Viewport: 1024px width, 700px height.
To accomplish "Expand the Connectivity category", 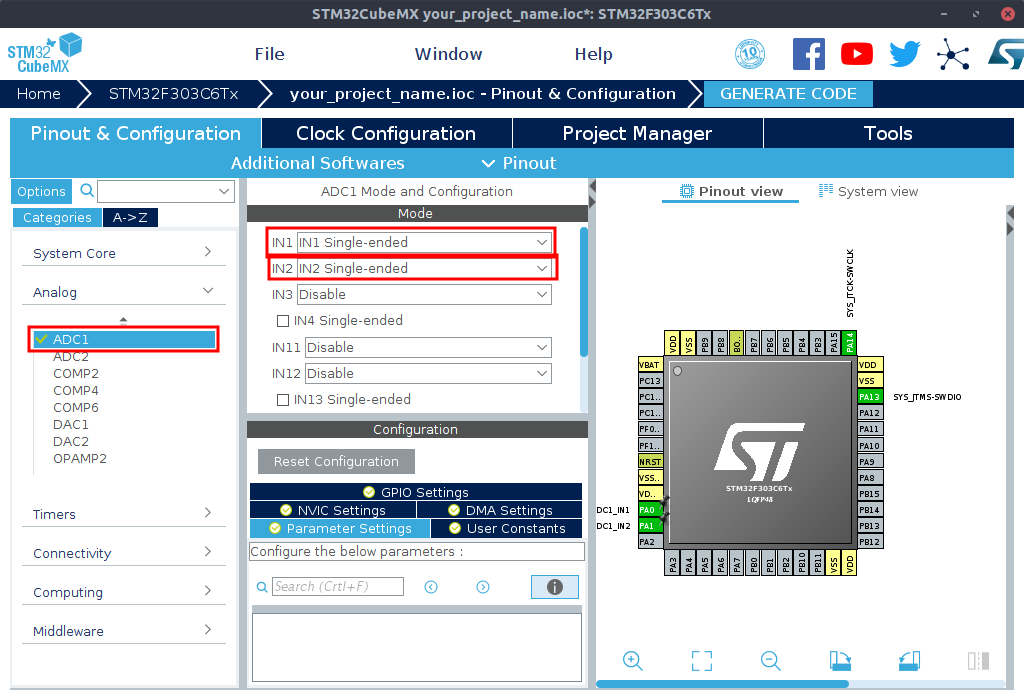I will (x=124, y=553).
